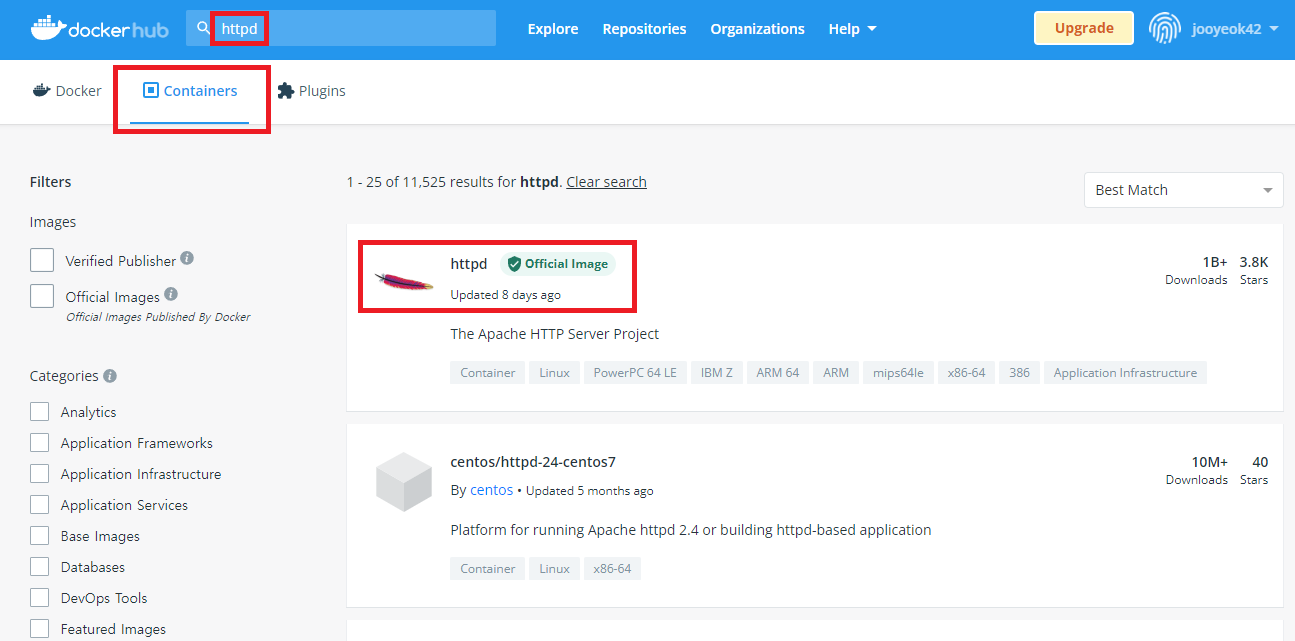Check the Analytics category
This screenshot has width=1295, height=641.
point(39,412)
